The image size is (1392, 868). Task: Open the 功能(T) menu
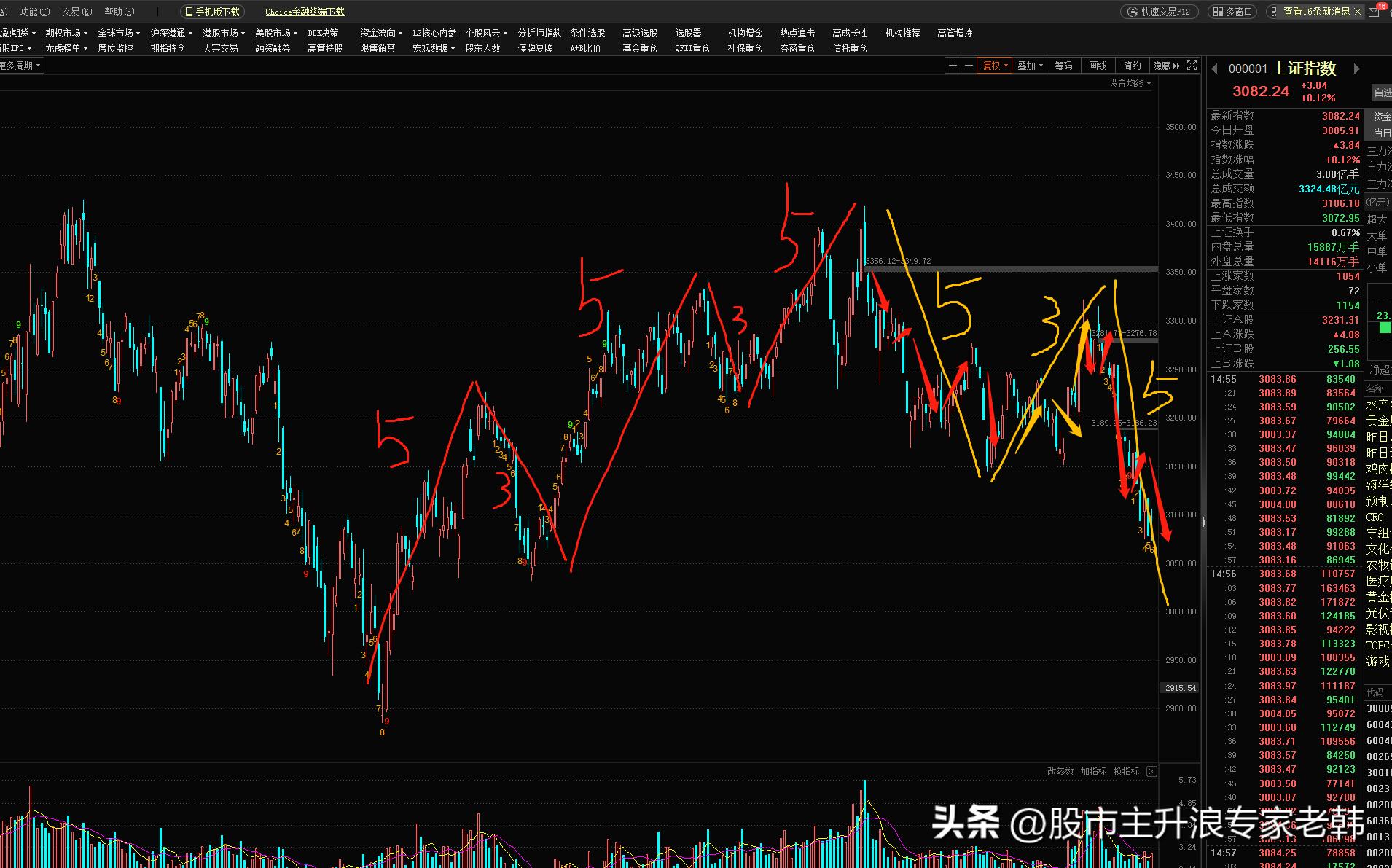(35, 12)
